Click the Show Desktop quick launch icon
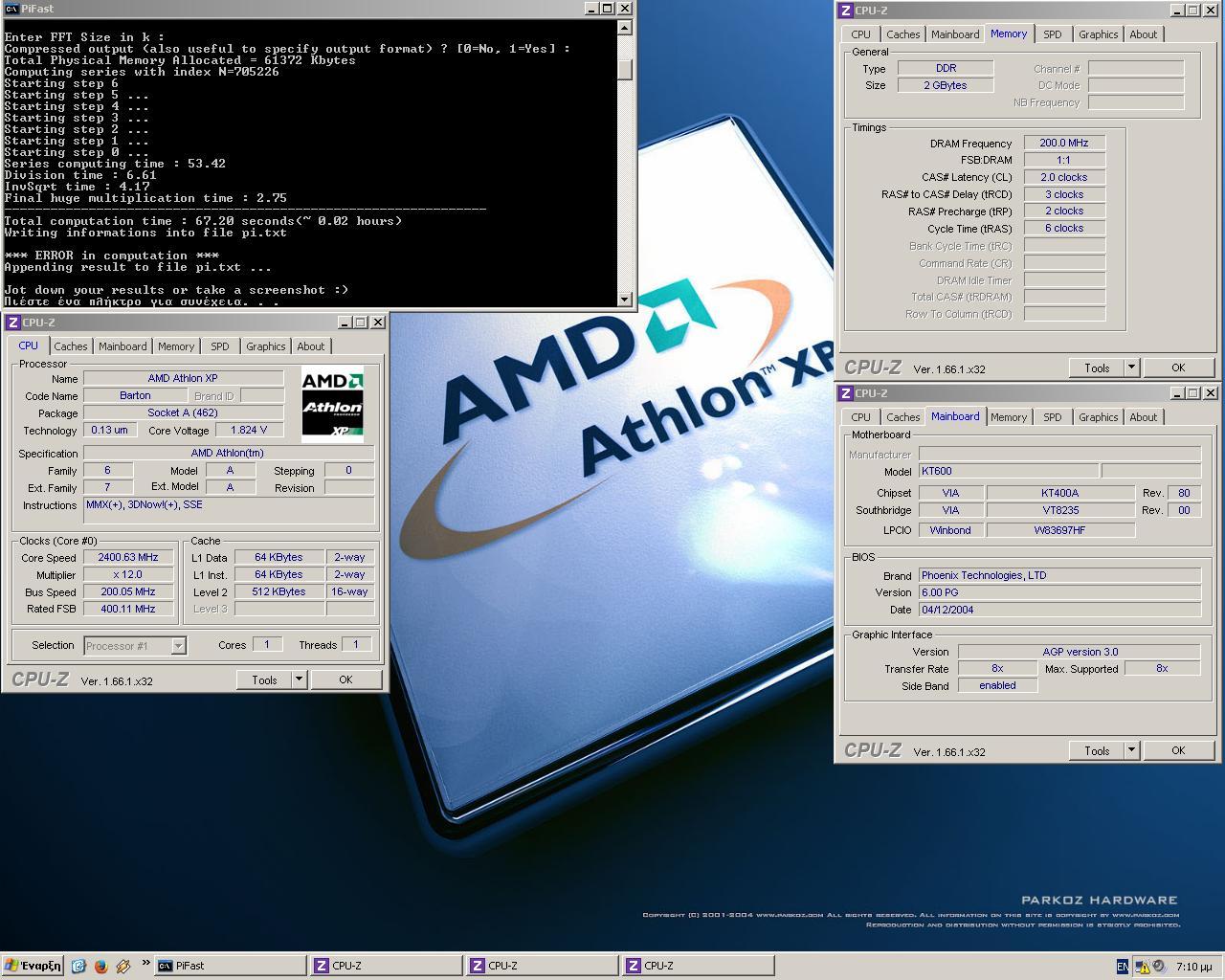Viewport: 1225px width, 980px height. (x=78, y=966)
